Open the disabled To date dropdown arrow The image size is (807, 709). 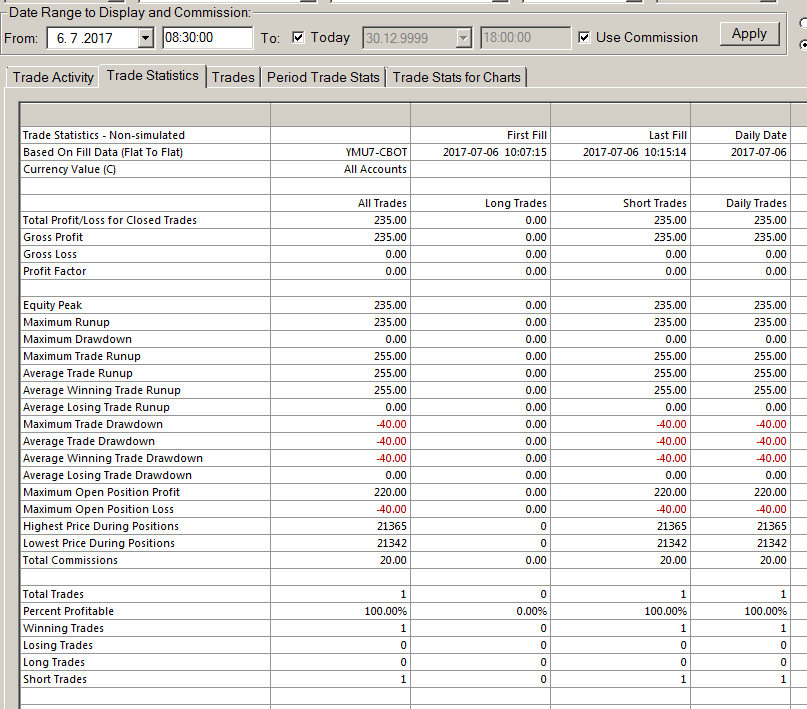pos(463,38)
